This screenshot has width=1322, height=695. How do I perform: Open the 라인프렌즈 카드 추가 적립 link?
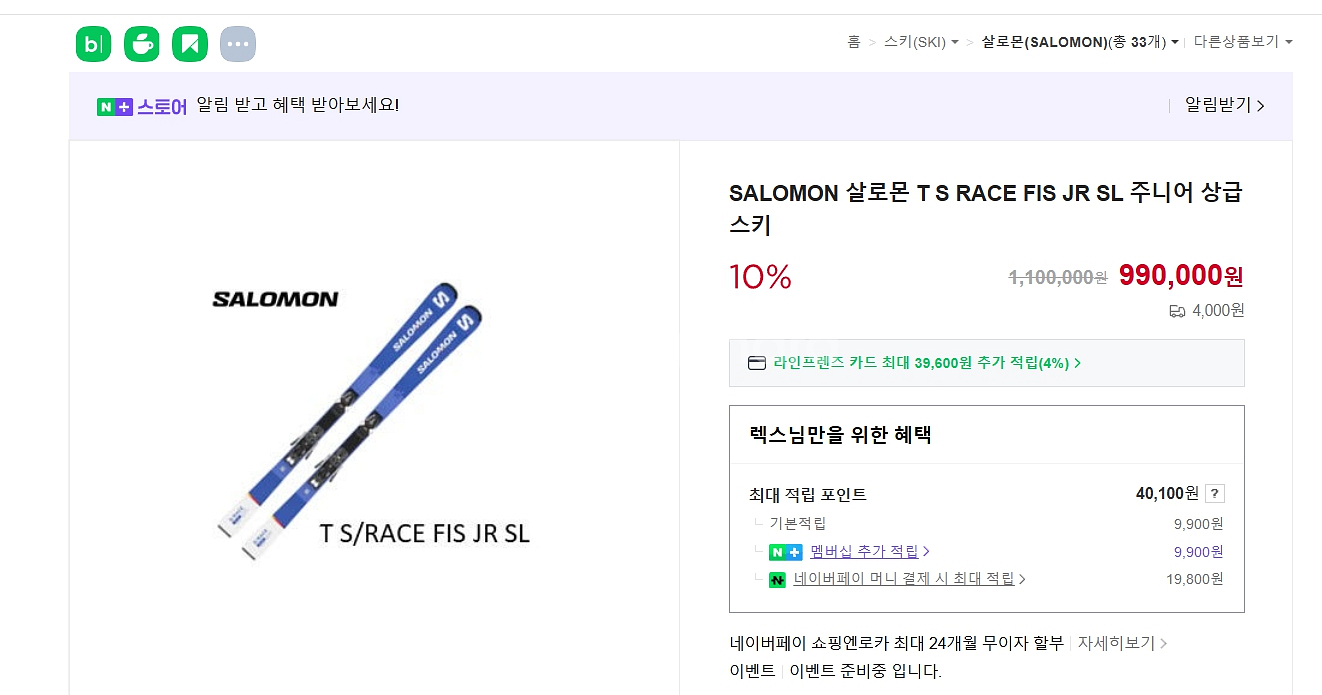[926, 363]
